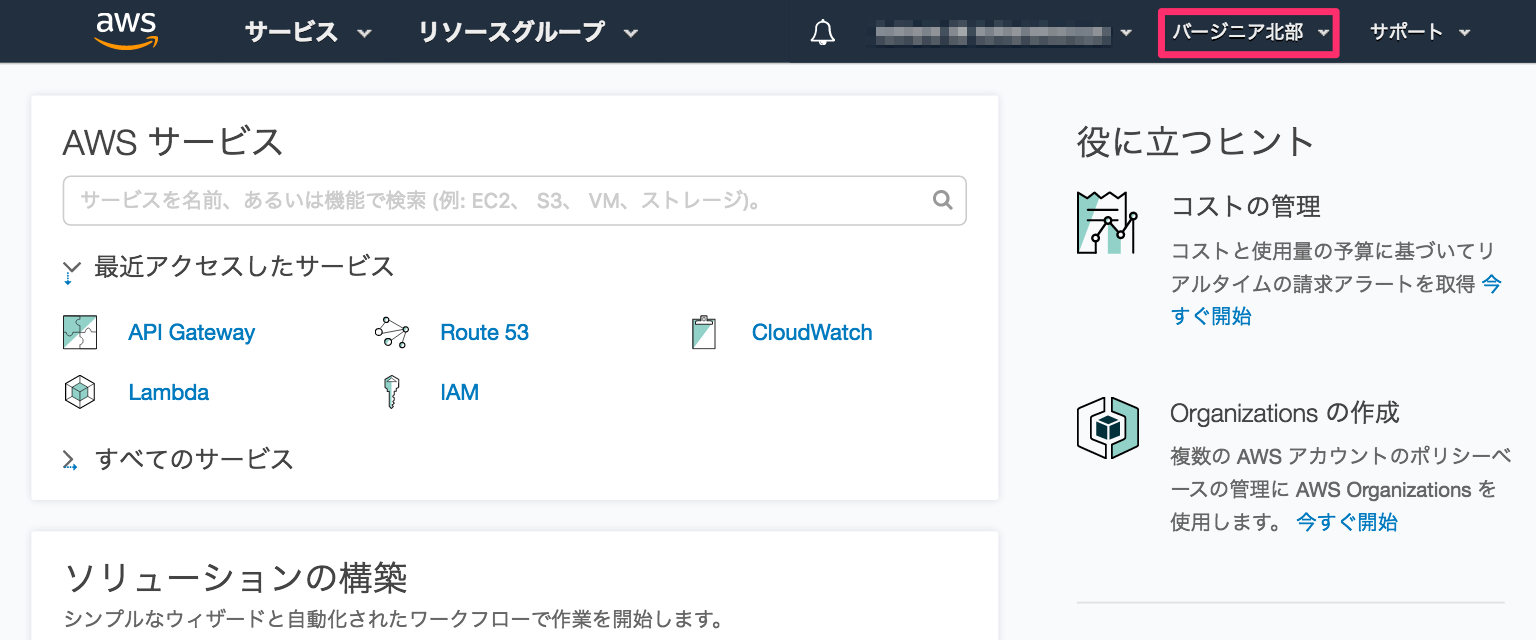Click the コストの管理 title text
The width and height of the screenshot is (1536, 640).
pos(1246,207)
